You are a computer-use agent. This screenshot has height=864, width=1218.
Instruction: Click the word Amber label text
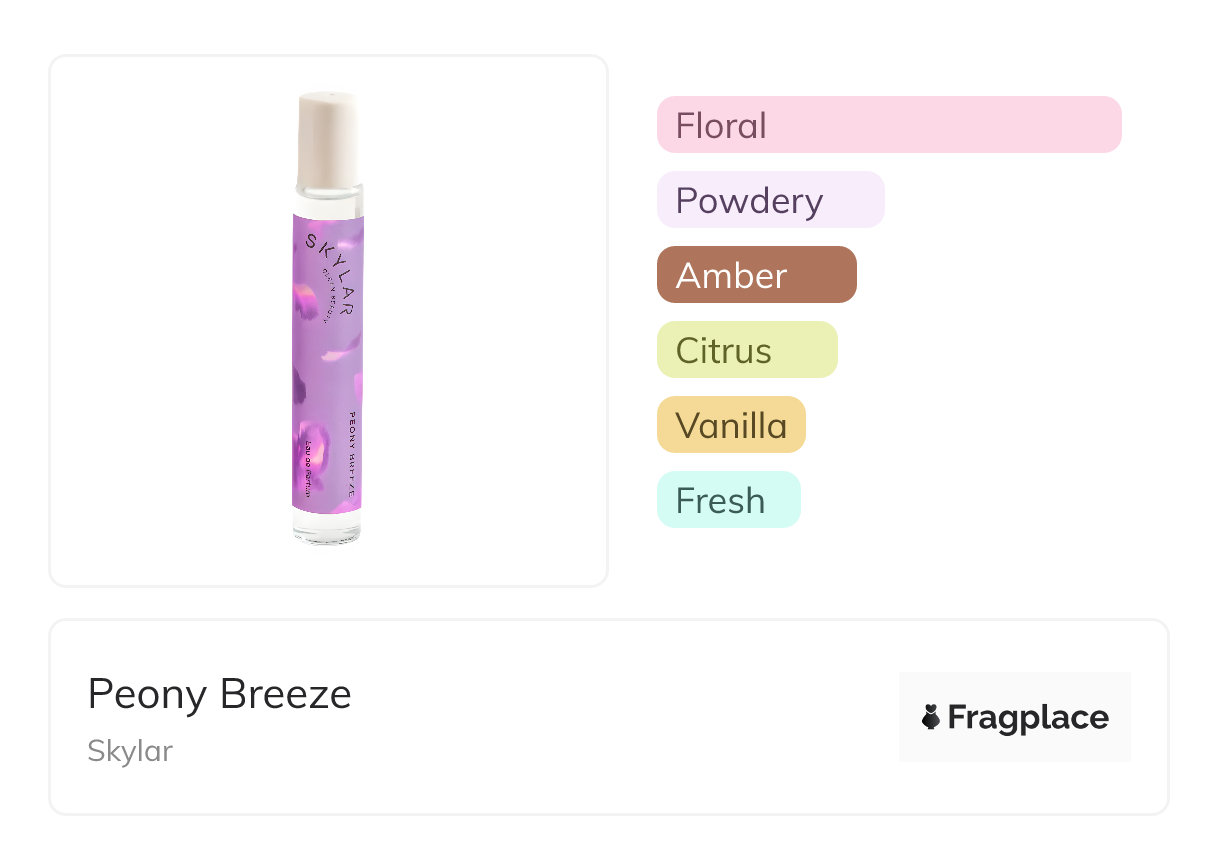click(731, 275)
